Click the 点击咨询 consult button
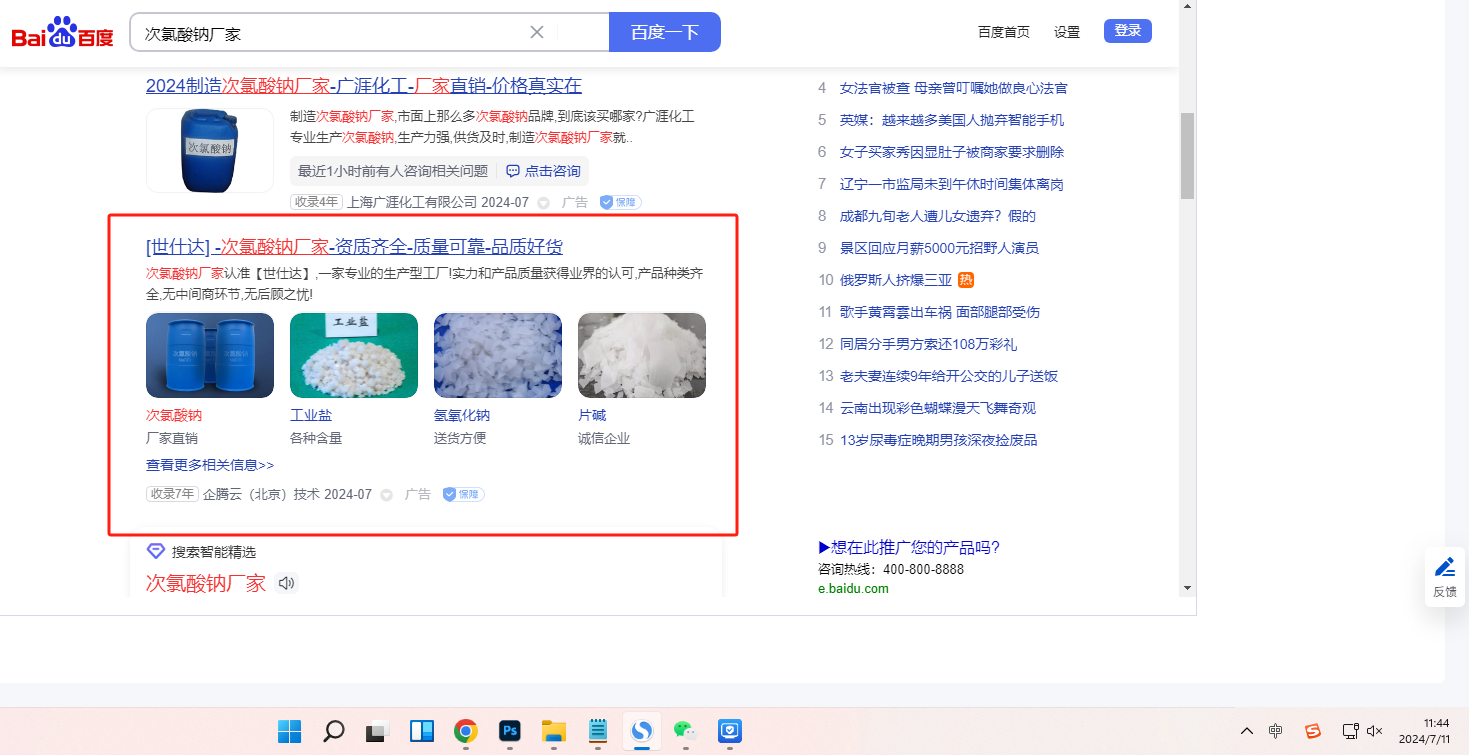 pyautogui.click(x=544, y=171)
